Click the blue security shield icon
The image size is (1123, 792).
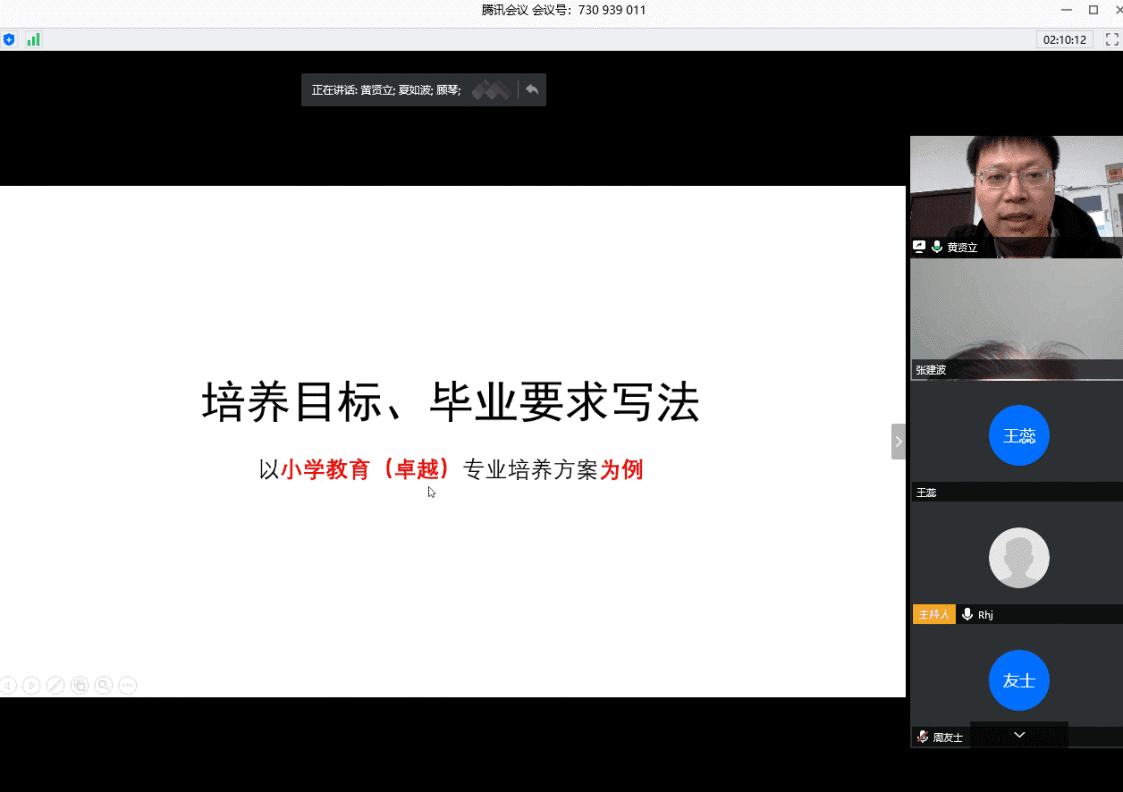[10, 40]
